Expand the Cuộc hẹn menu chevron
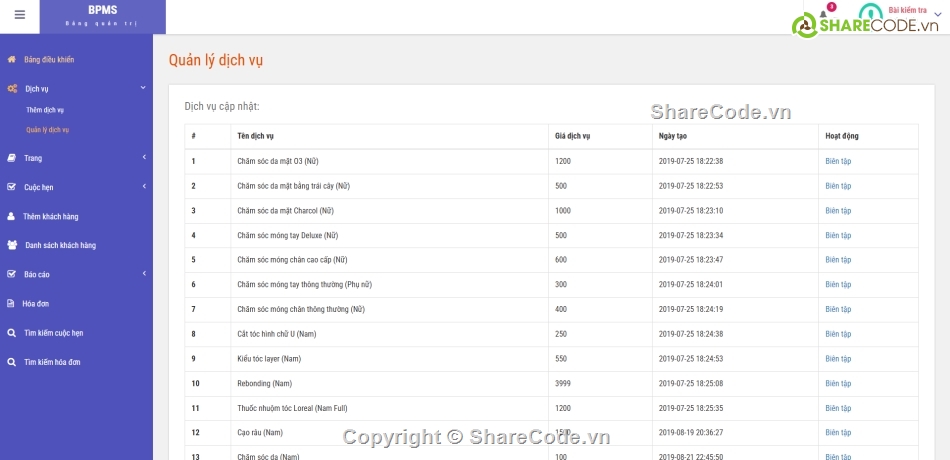Screen dimensions: 950x460 pos(144,187)
